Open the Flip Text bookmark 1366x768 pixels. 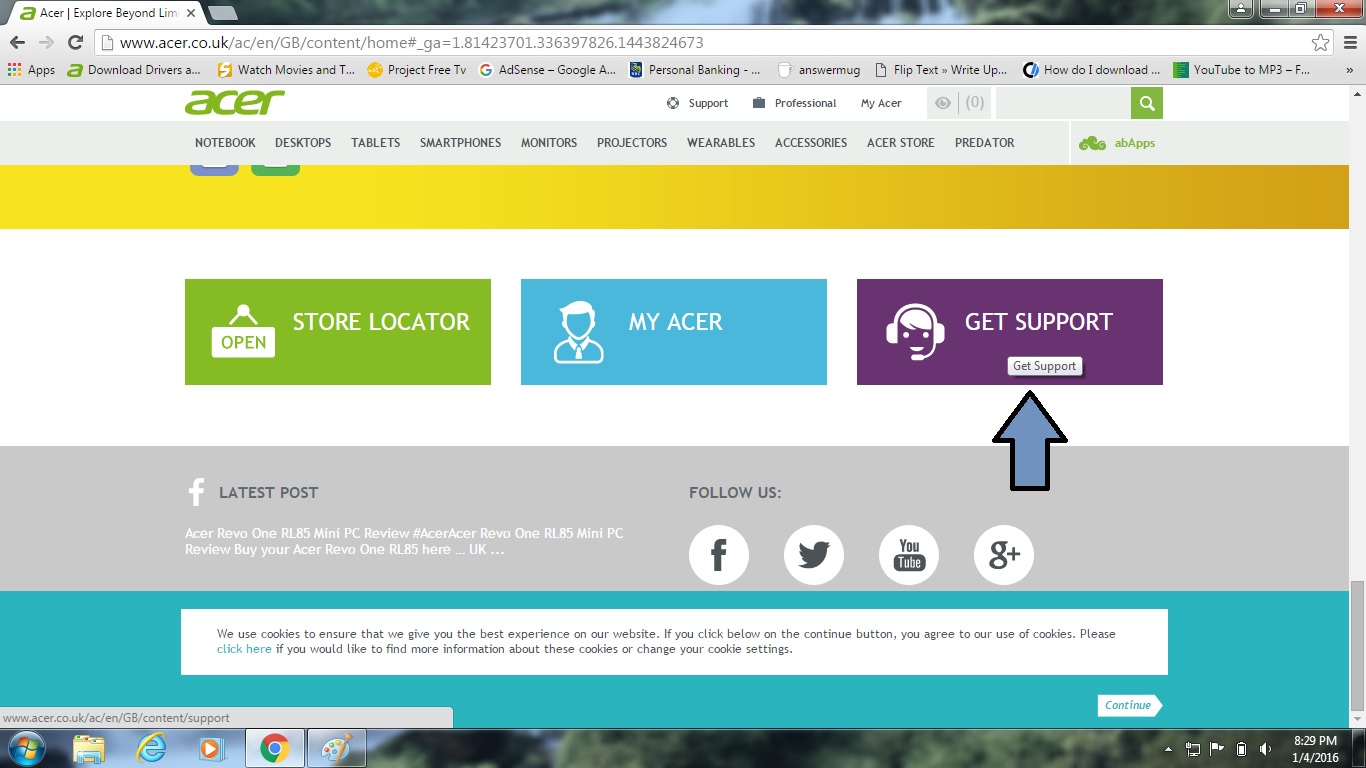point(941,70)
